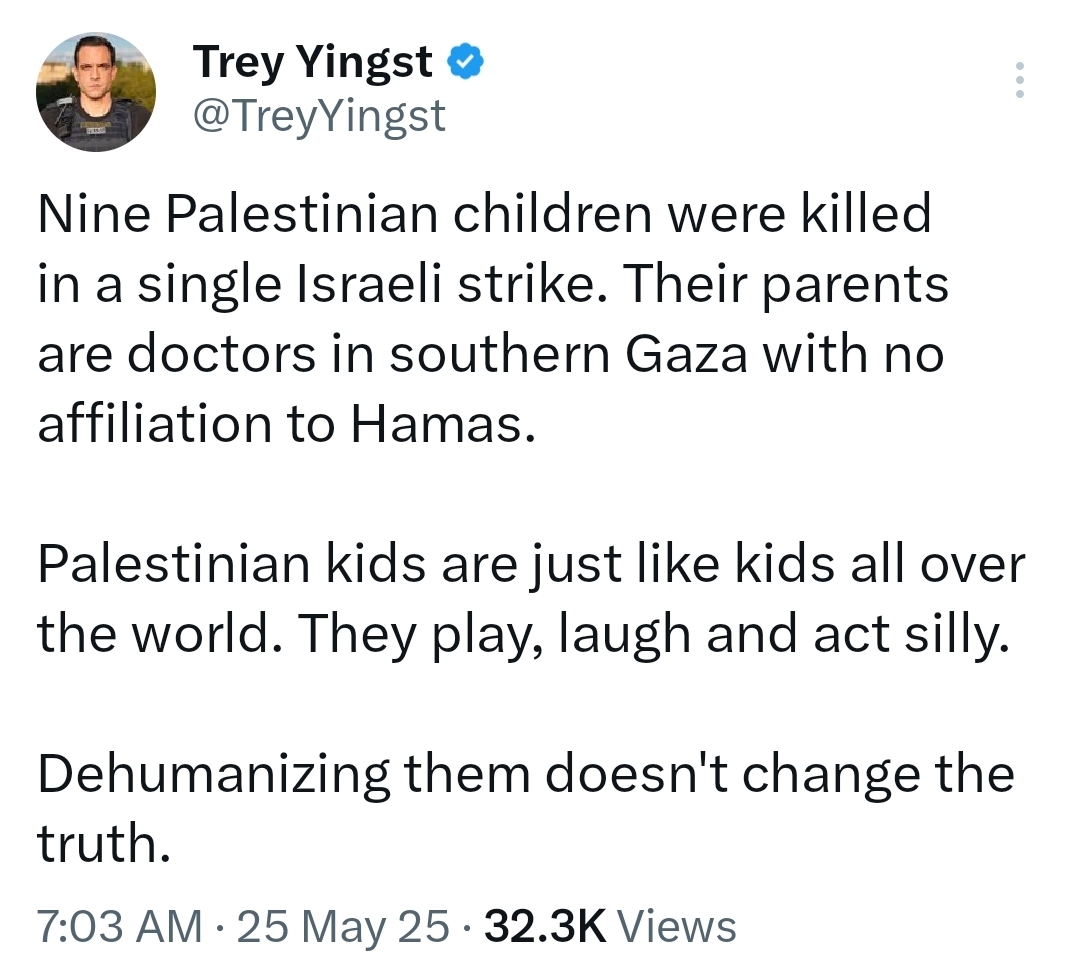Open the tweet's three-dot more options menu
1080x963 pixels.
click(1020, 80)
